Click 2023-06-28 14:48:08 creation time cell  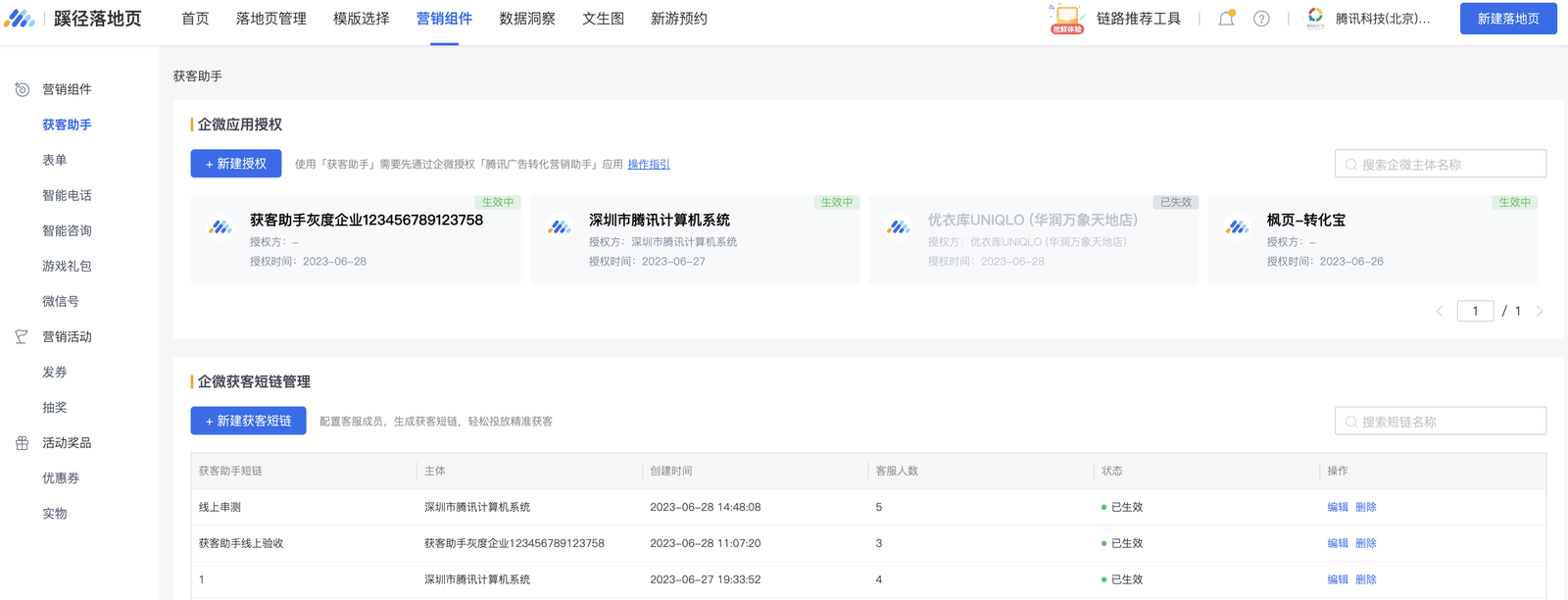[x=706, y=507]
